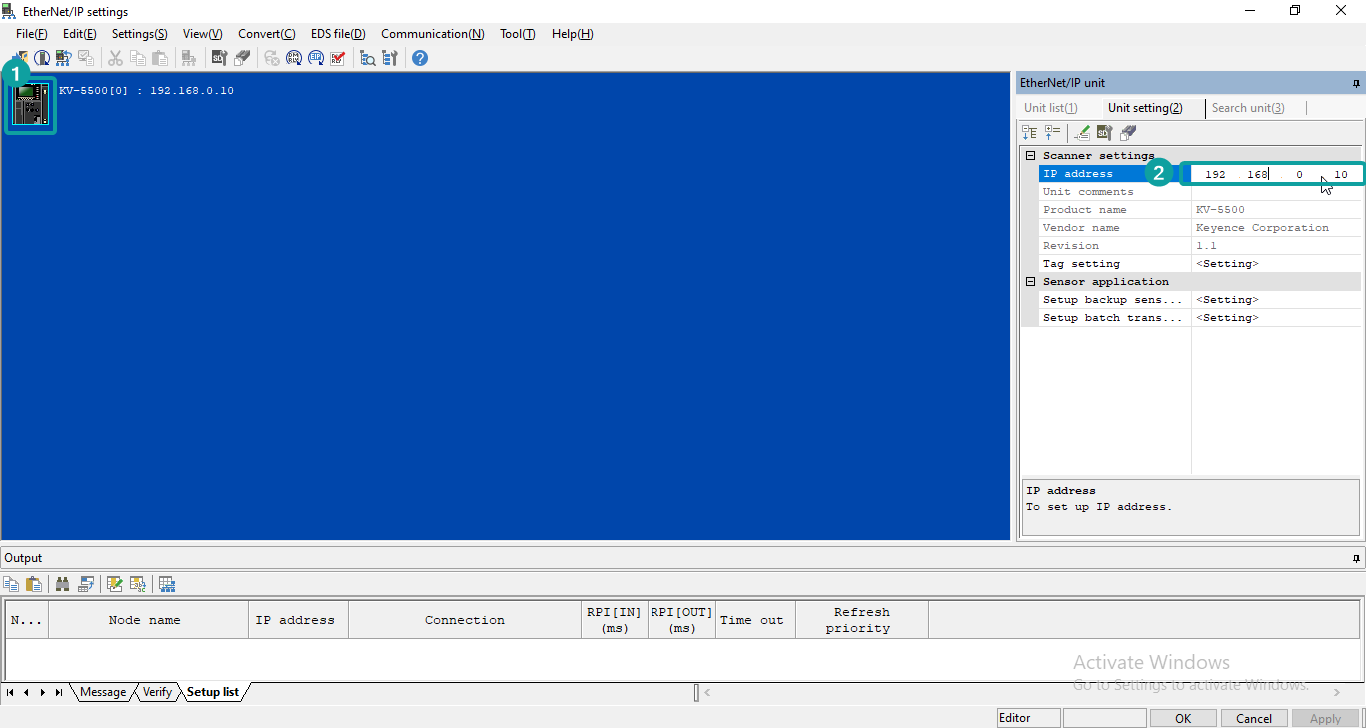This screenshot has width=1366, height=728.
Task: Click <Setting> value for Tag setting
Action: 1227,264
